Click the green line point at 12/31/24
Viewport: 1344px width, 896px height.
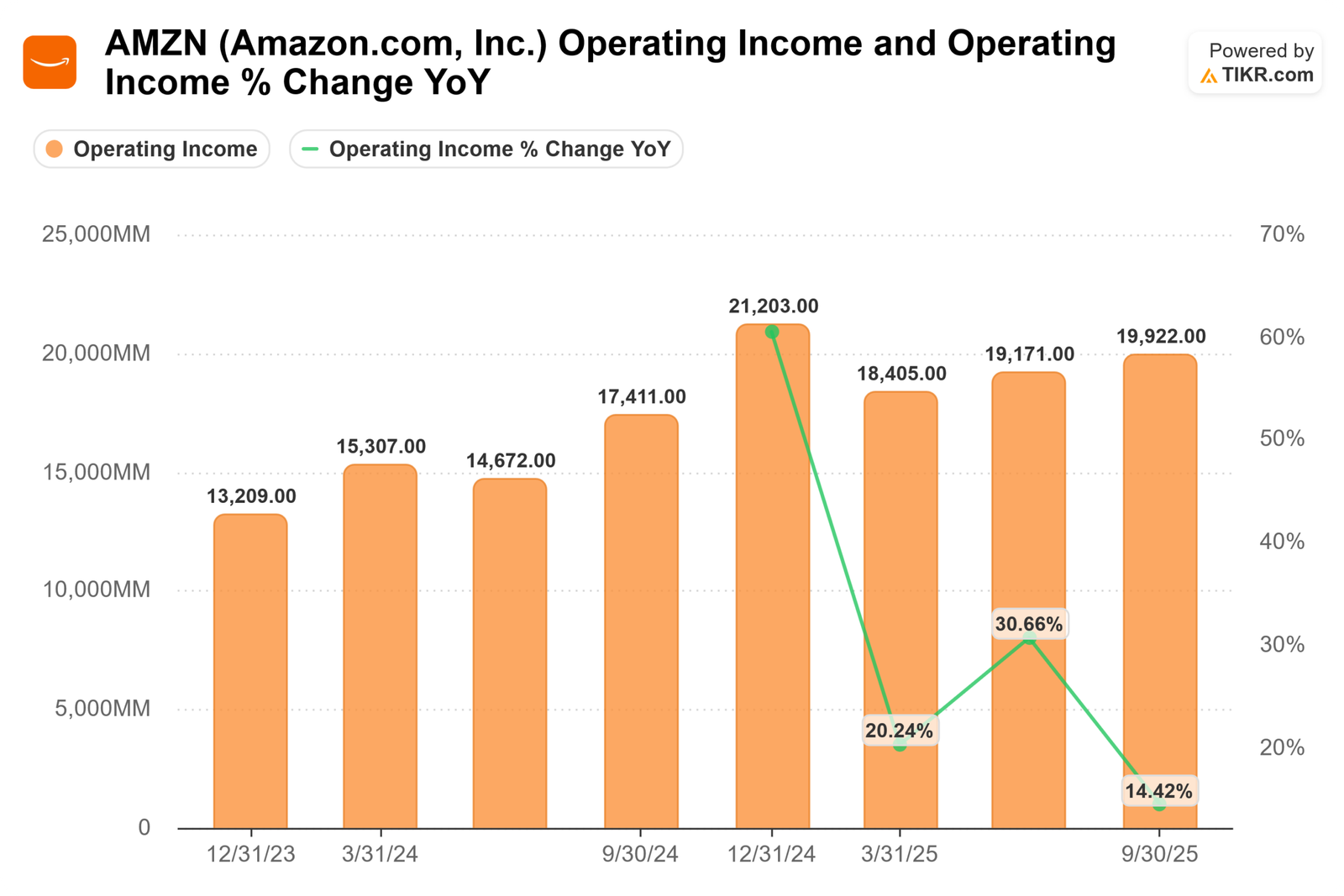click(772, 333)
